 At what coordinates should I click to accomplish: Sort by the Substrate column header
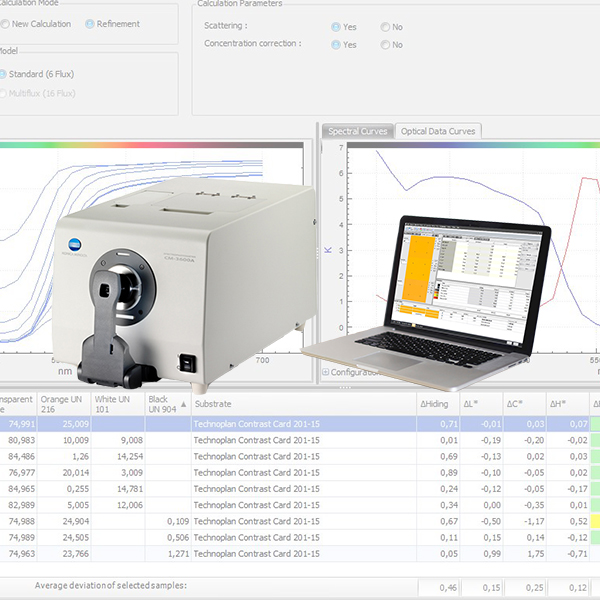tap(300, 405)
